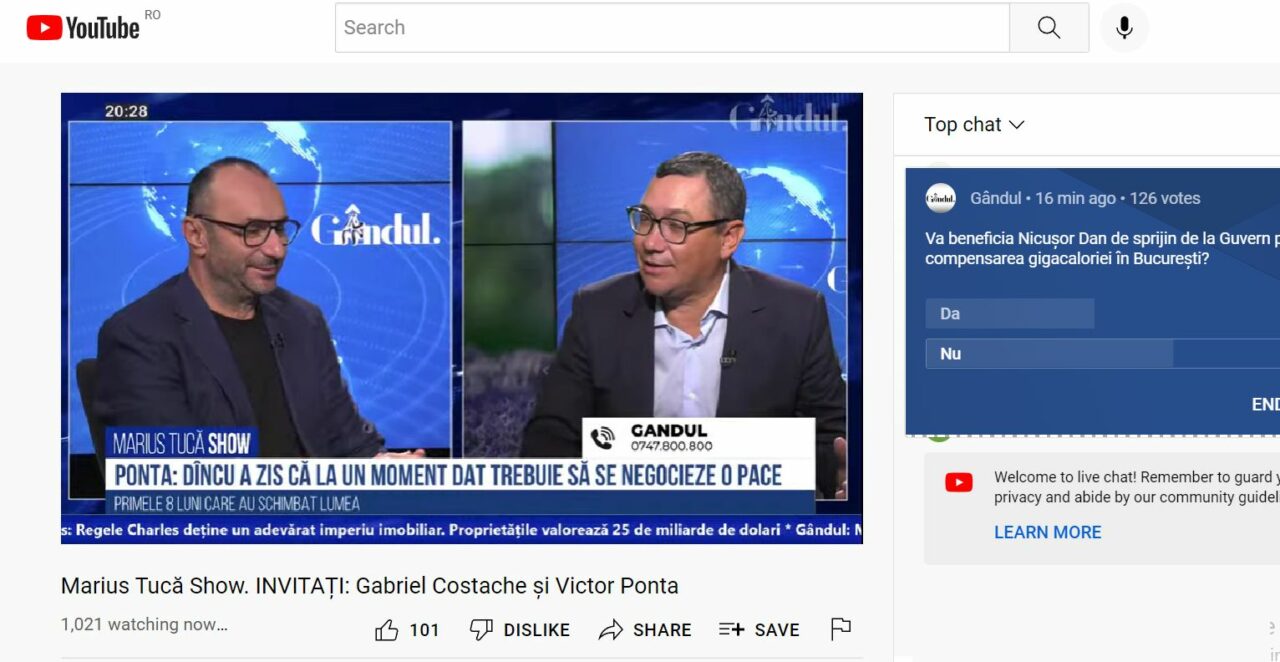Click the poll question text
1280x662 pixels.
[x=1102, y=248]
